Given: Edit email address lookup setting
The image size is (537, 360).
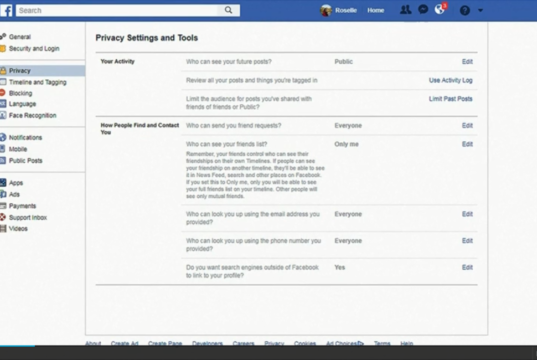Looking at the screenshot, I should click(467, 214).
